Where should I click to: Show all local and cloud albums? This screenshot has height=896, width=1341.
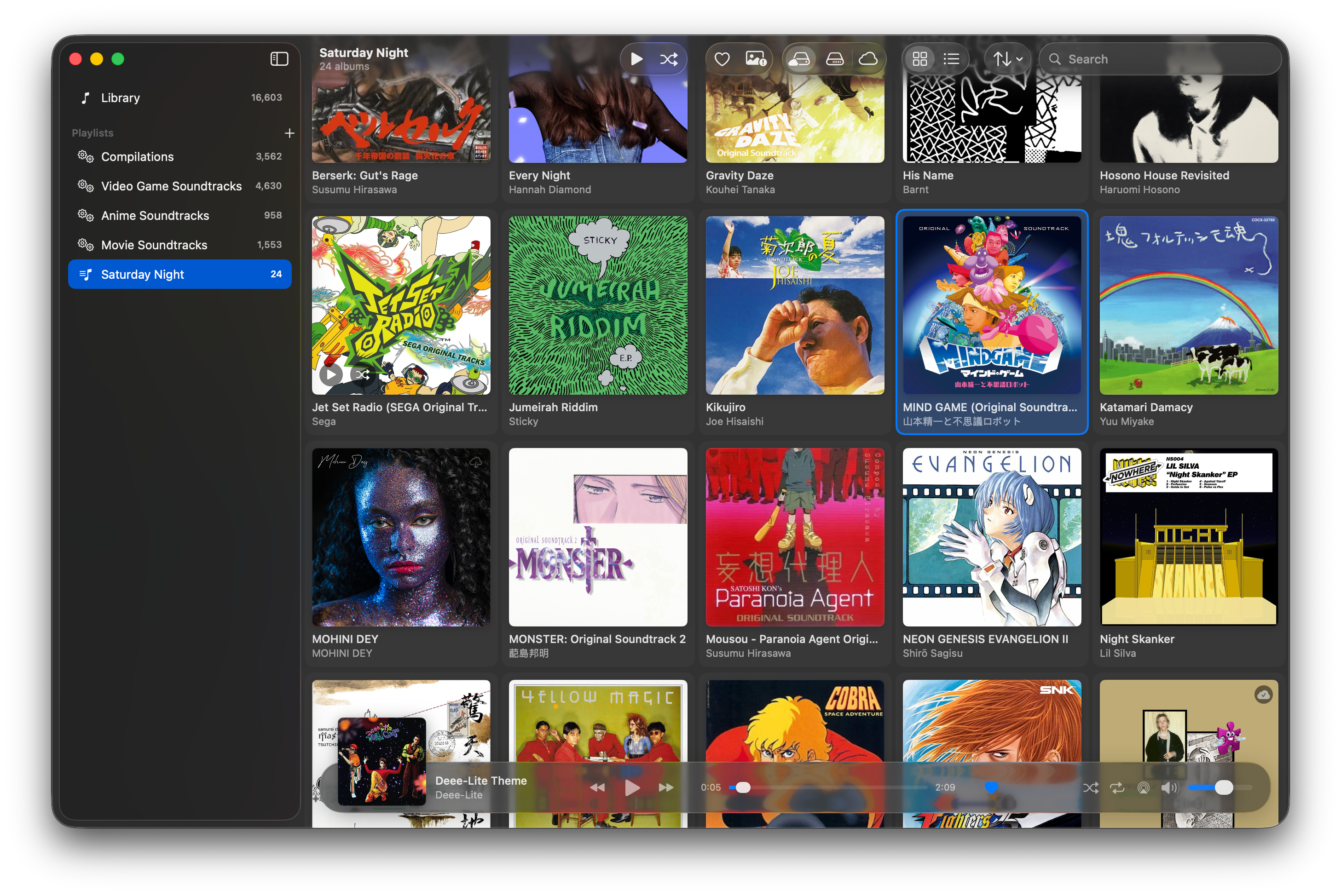[799, 59]
